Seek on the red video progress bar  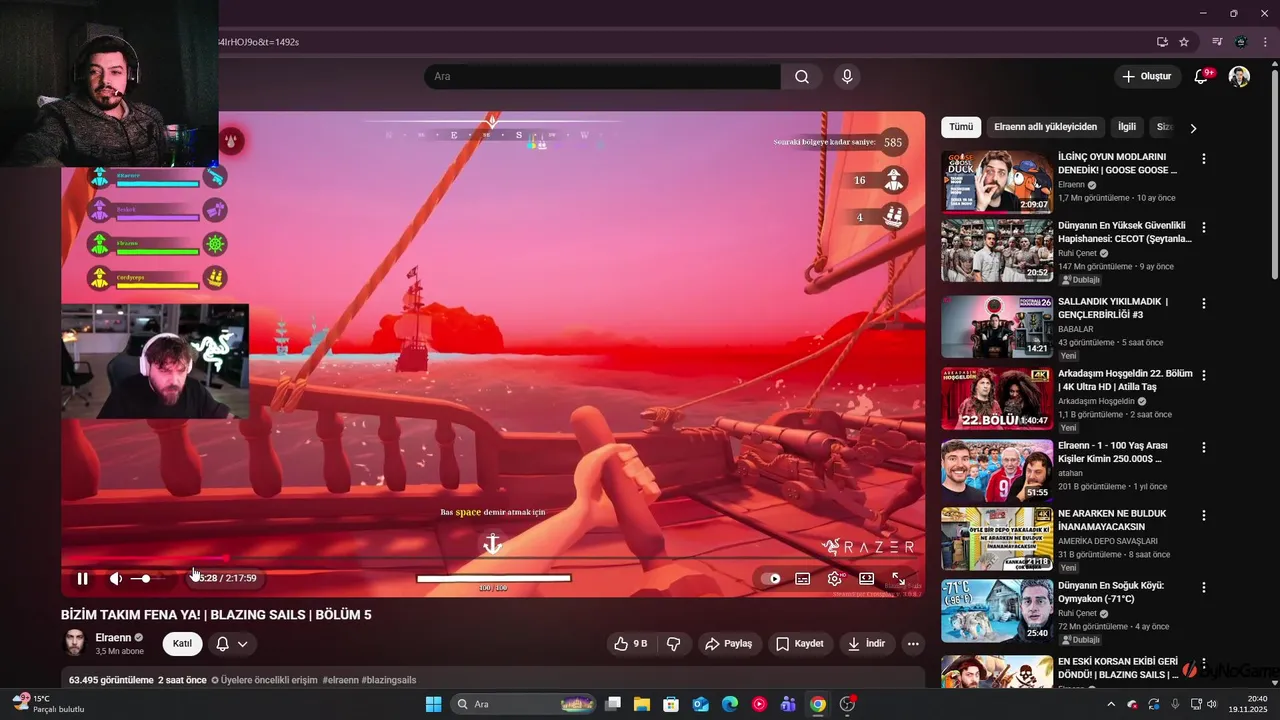coord(493,558)
